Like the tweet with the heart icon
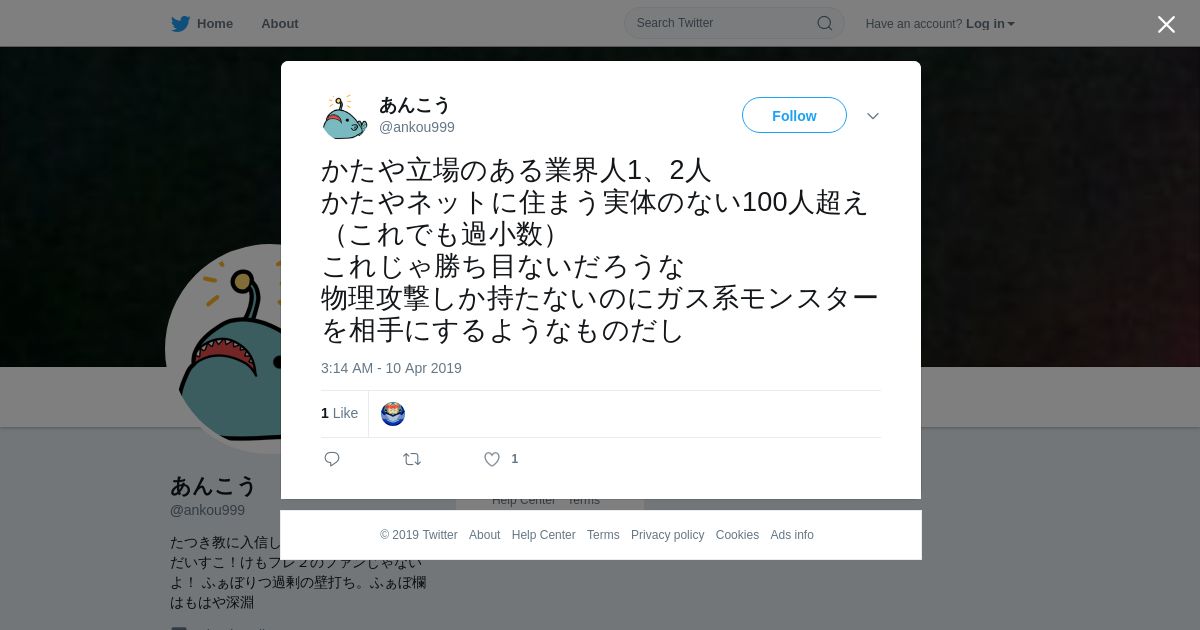The width and height of the screenshot is (1200, 630). pos(492,459)
